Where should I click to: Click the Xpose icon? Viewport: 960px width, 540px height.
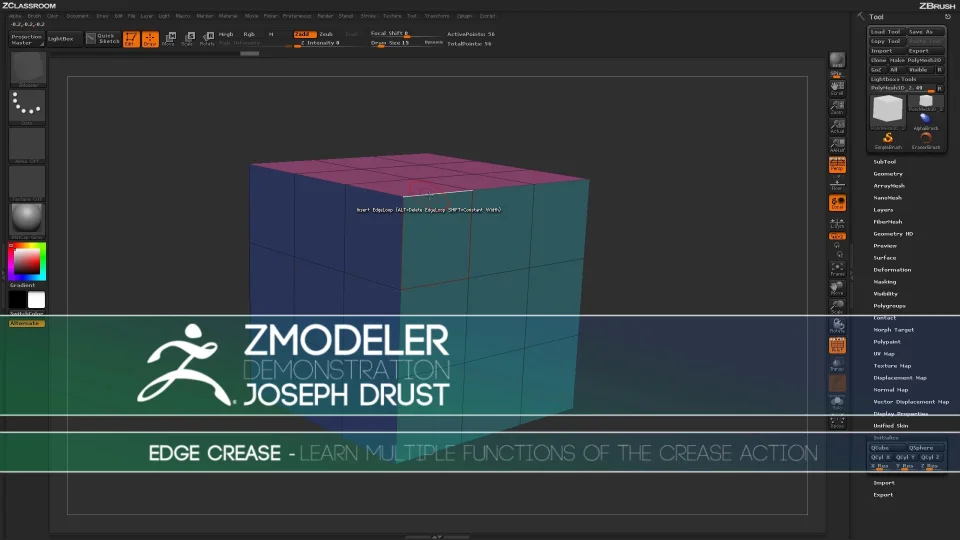(x=837, y=422)
